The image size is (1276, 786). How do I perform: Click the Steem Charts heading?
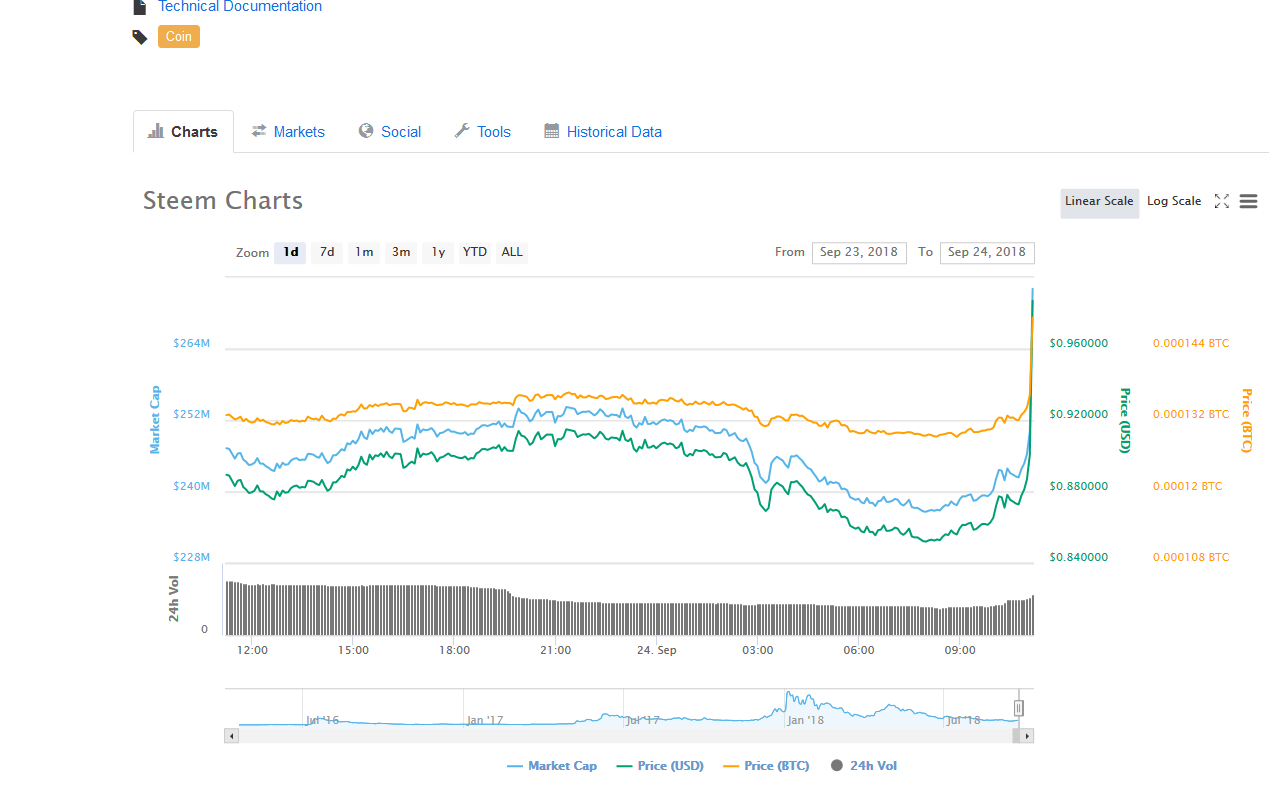pyautogui.click(x=223, y=200)
